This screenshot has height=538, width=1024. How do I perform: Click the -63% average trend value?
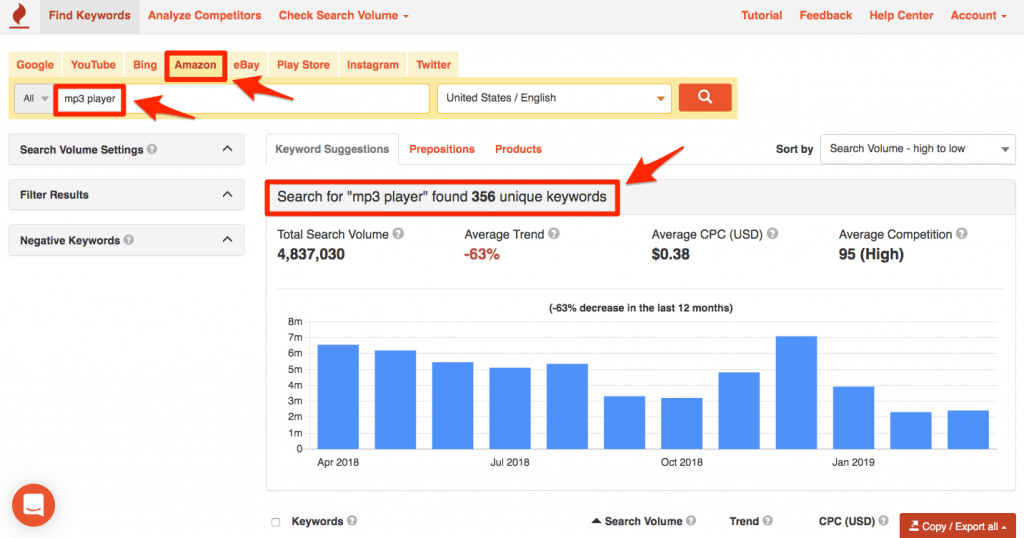coord(482,254)
